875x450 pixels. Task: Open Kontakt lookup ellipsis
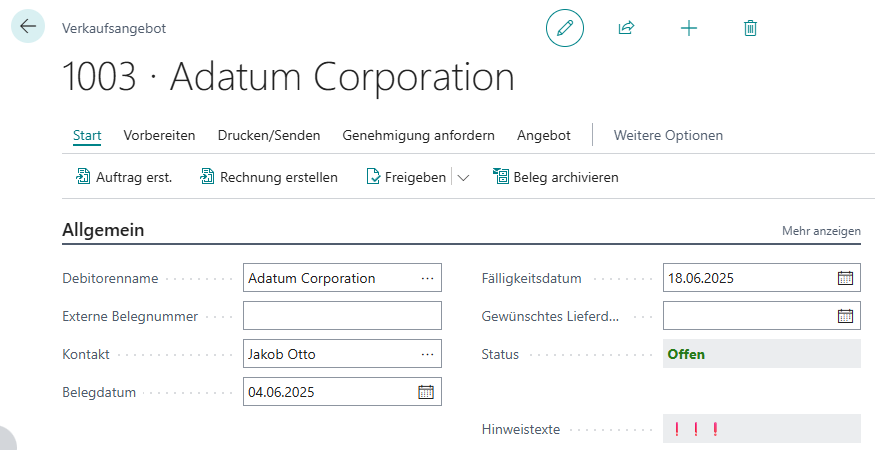point(427,354)
